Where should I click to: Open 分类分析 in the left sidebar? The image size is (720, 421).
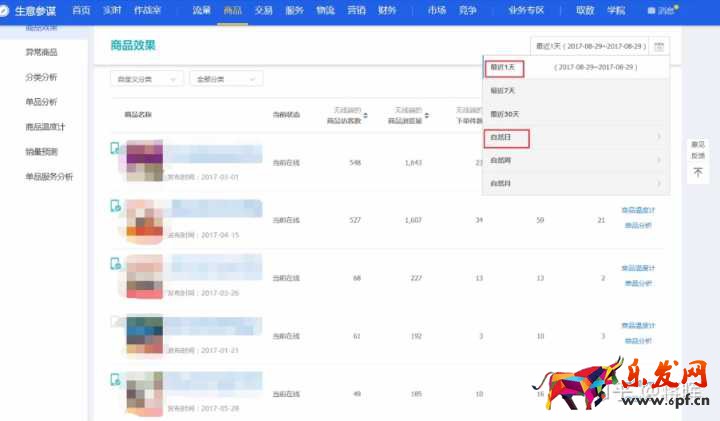41,77
